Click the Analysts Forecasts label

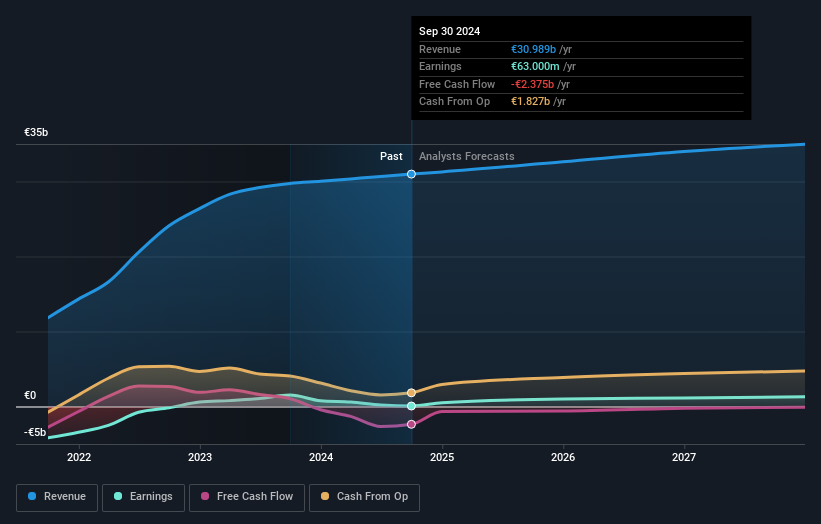[467, 156]
